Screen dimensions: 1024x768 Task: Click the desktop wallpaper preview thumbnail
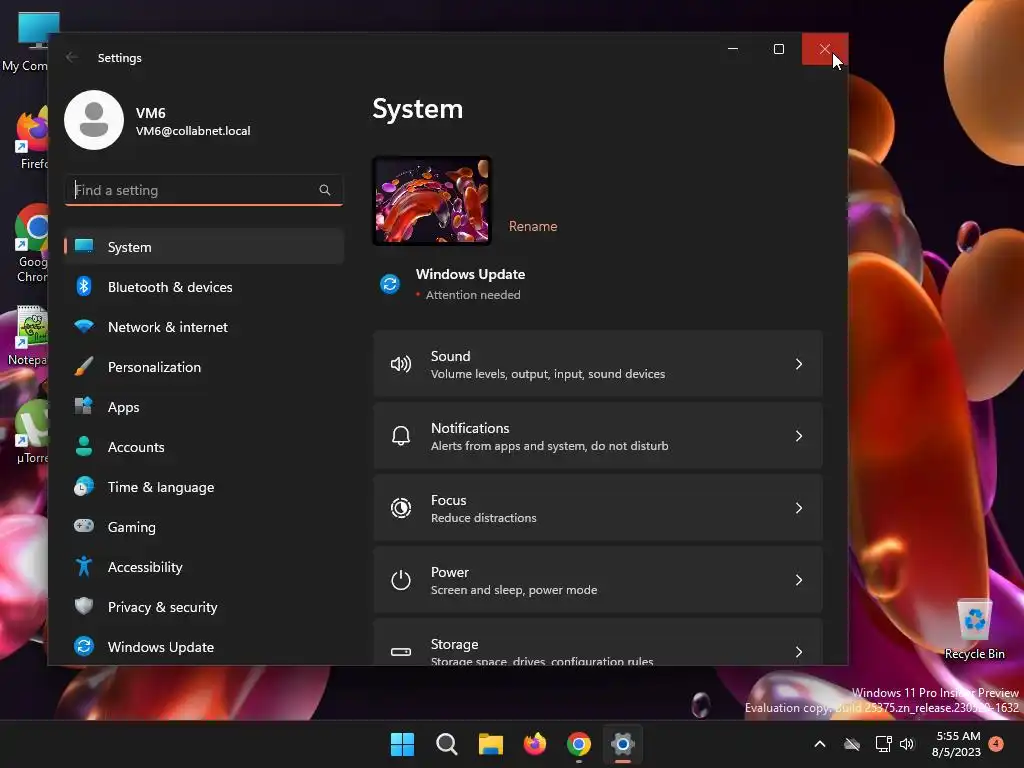[x=432, y=200]
